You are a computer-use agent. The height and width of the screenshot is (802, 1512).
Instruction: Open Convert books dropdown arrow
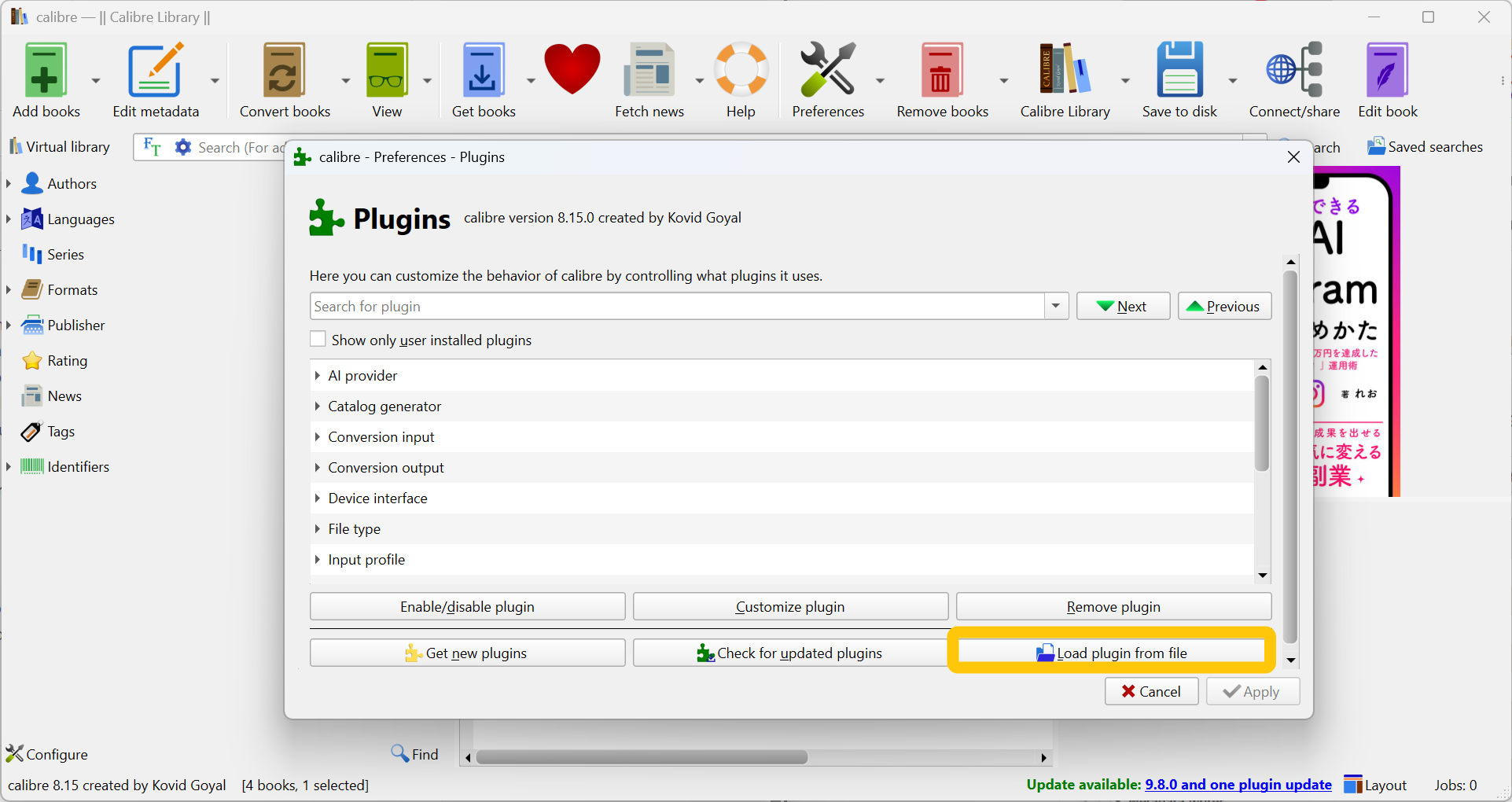coord(345,80)
